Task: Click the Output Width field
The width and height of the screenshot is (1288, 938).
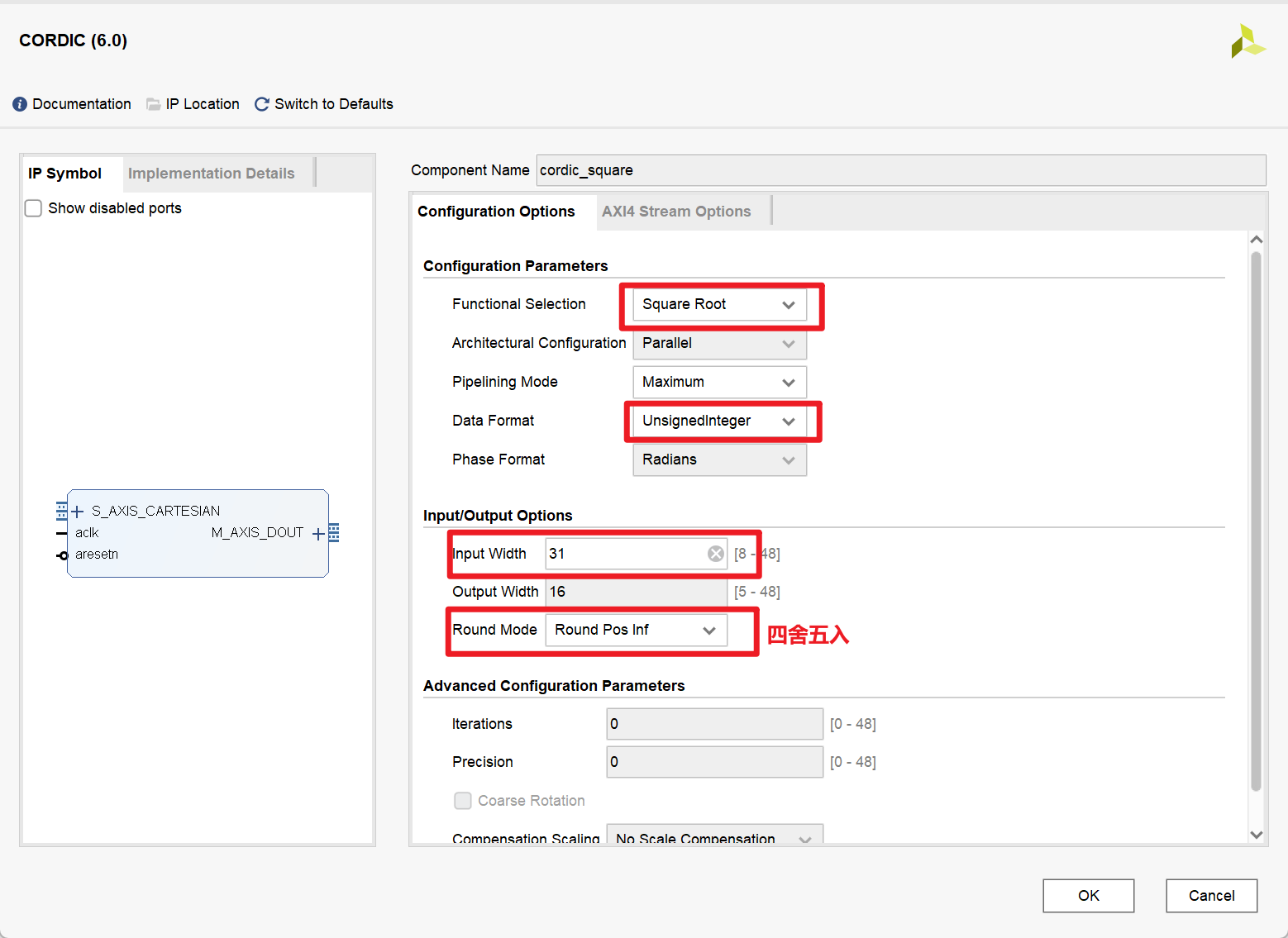Action: click(x=636, y=592)
